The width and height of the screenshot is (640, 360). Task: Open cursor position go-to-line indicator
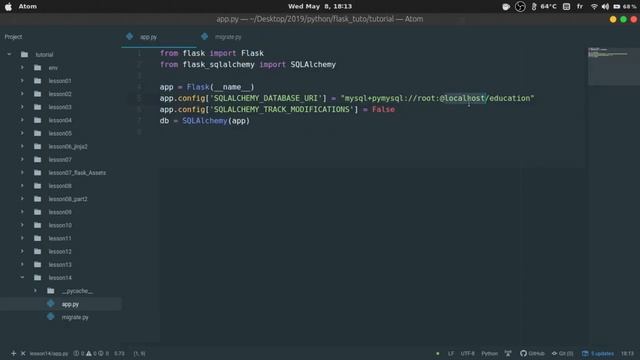click(x=140, y=353)
